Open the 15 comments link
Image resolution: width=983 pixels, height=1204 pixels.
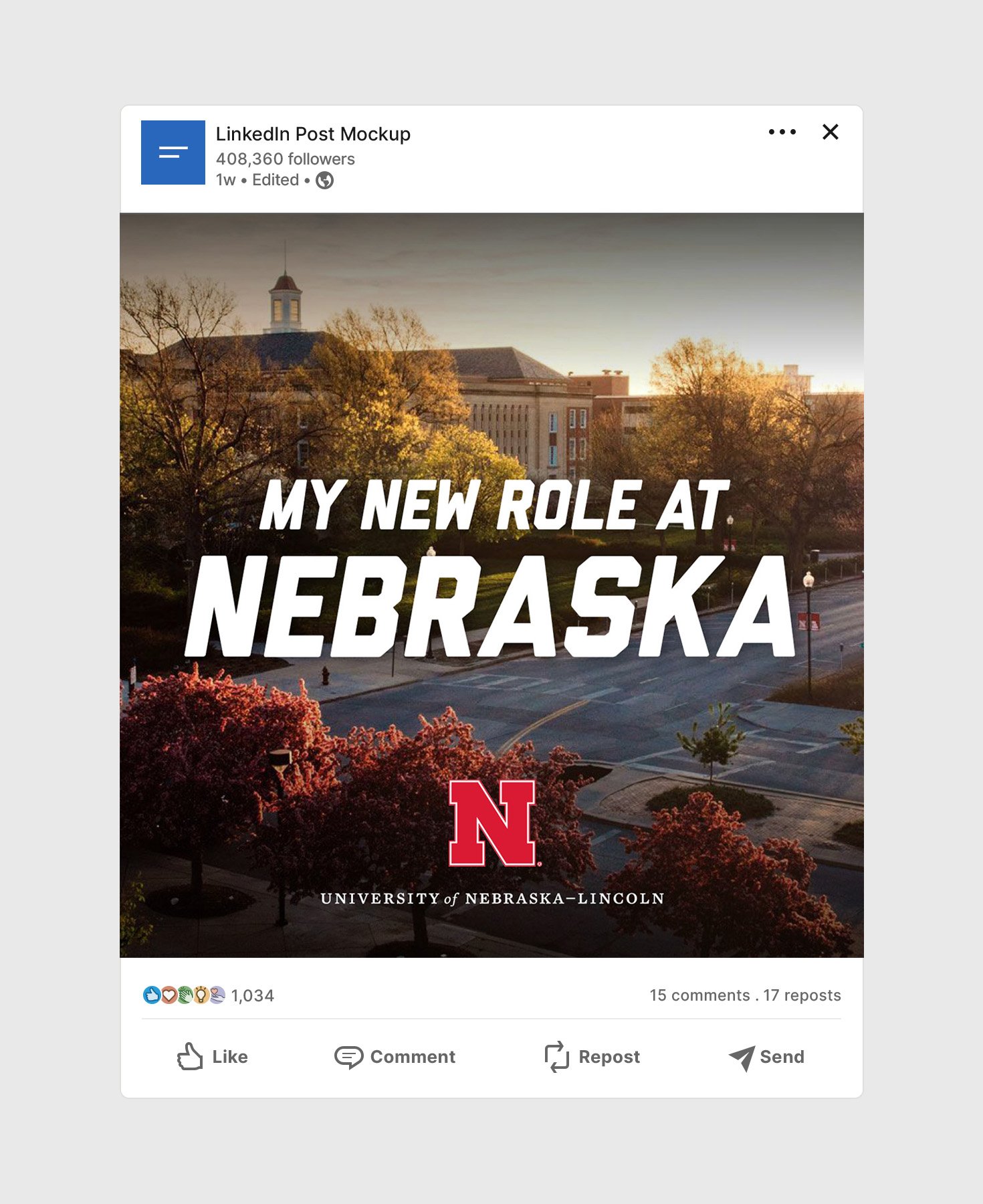click(x=700, y=995)
